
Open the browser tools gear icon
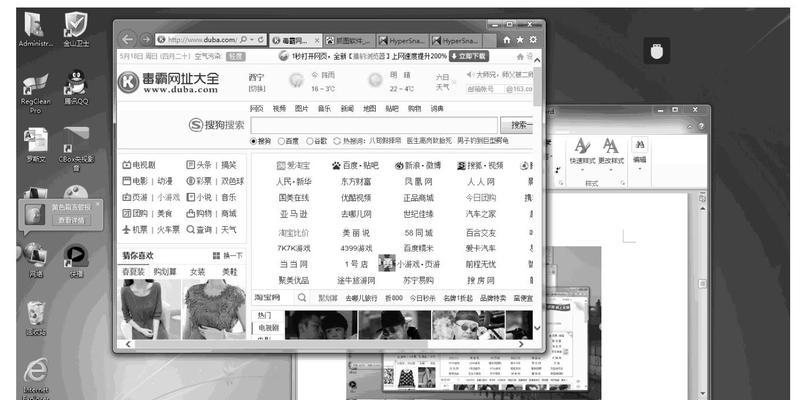click(x=533, y=39)
